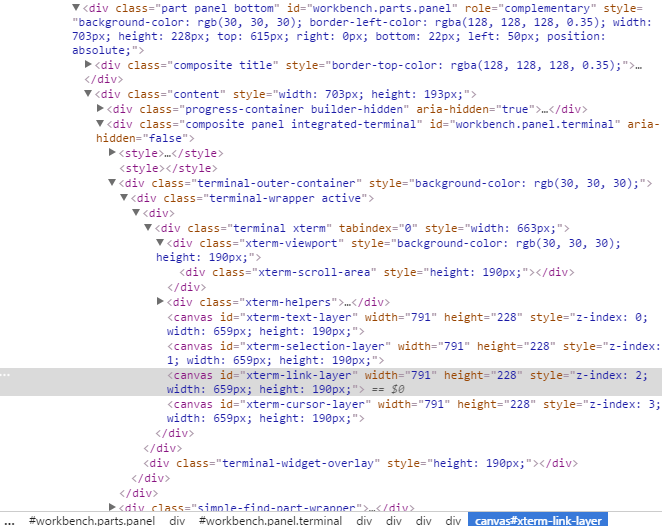Click the closing </div> tag under xterm-scroll-area
662x526 pixels.
[187, 287]
